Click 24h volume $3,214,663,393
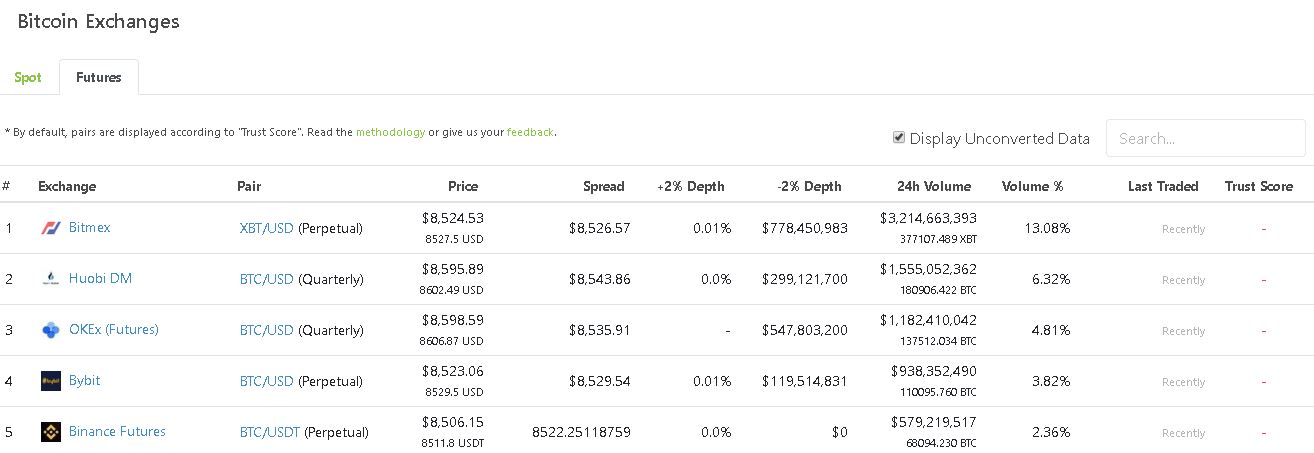Screen dimensions: 1314x453 pyautogui.click(x=928, y=217)
